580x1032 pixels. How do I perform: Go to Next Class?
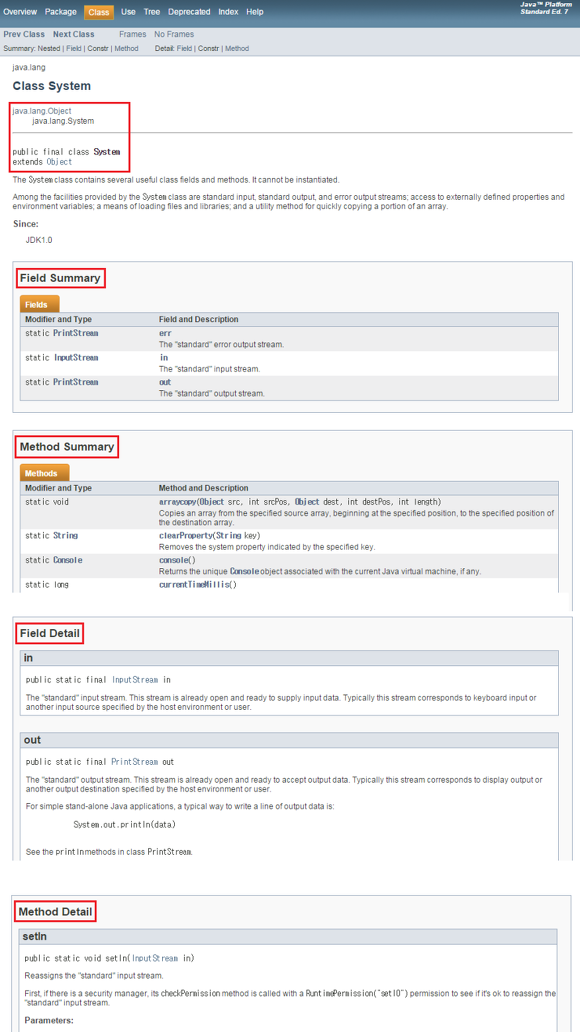point(74,34)
